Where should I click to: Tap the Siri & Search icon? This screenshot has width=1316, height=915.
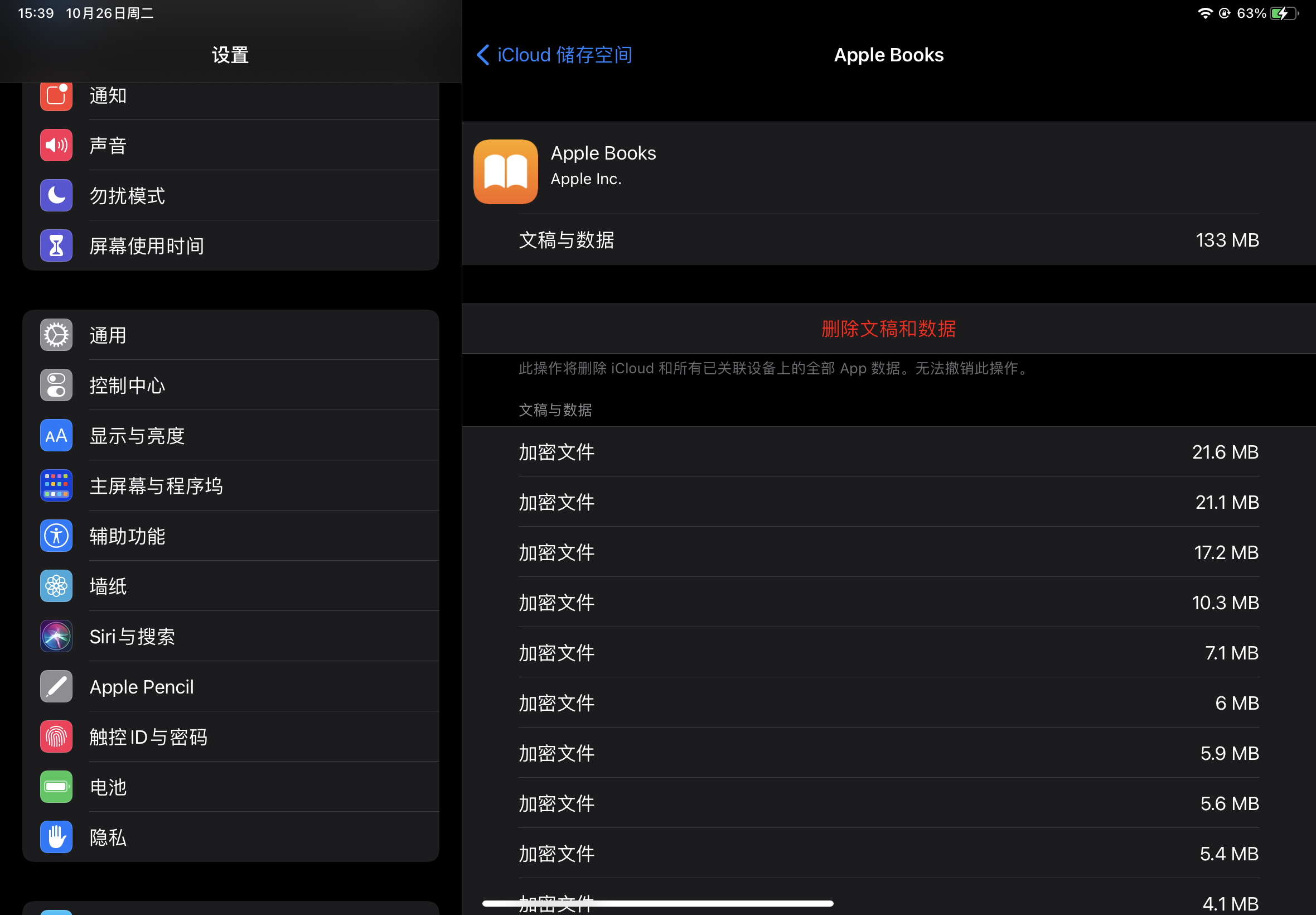[x=56, y=636]
